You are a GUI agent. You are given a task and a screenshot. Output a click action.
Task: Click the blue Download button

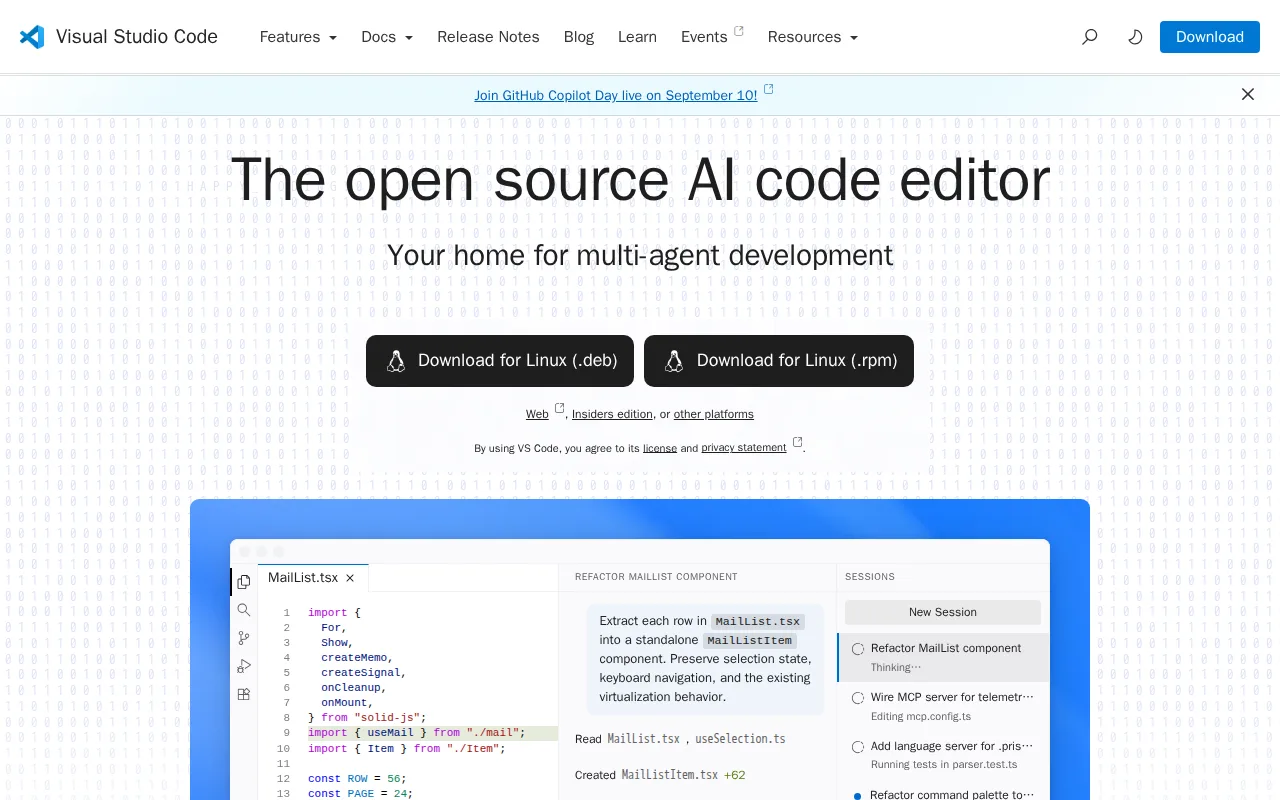click(x=1210, y=37)
